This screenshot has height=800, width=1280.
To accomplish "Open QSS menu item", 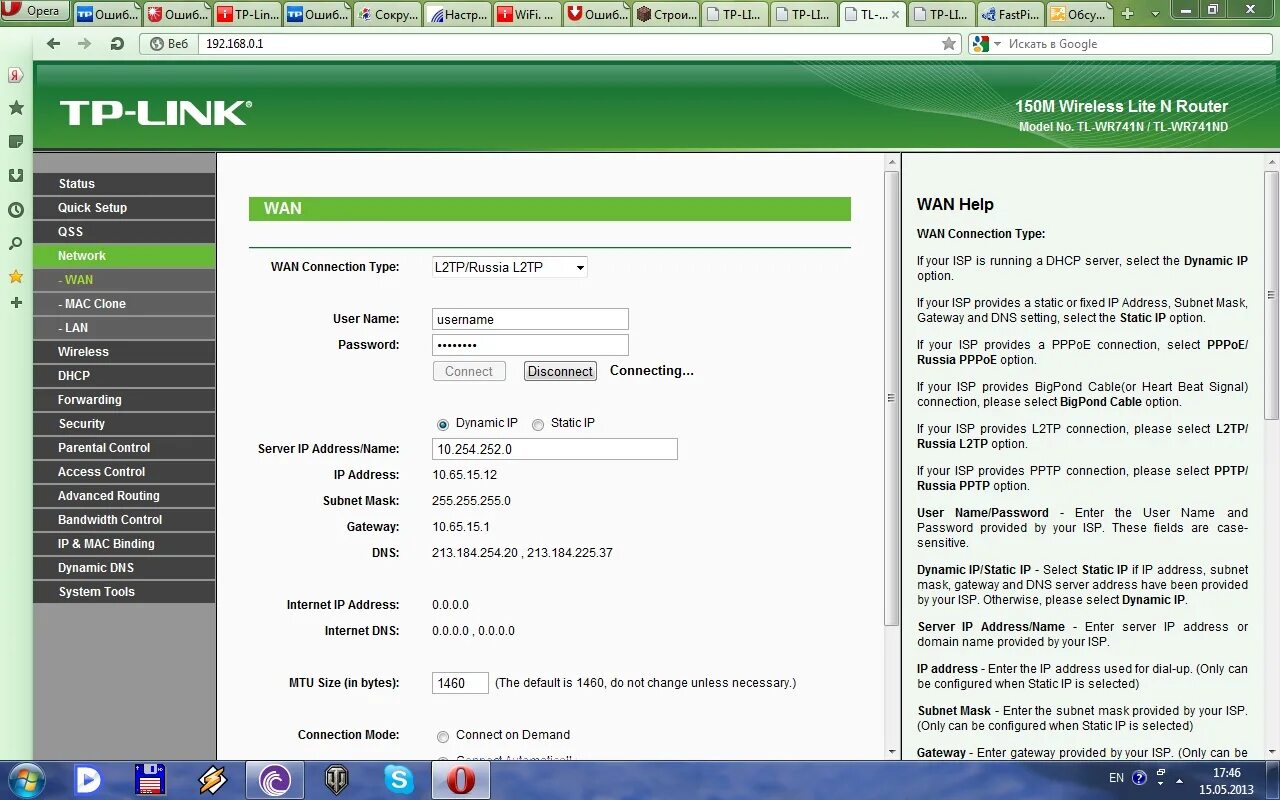I will tap(124, 232).
